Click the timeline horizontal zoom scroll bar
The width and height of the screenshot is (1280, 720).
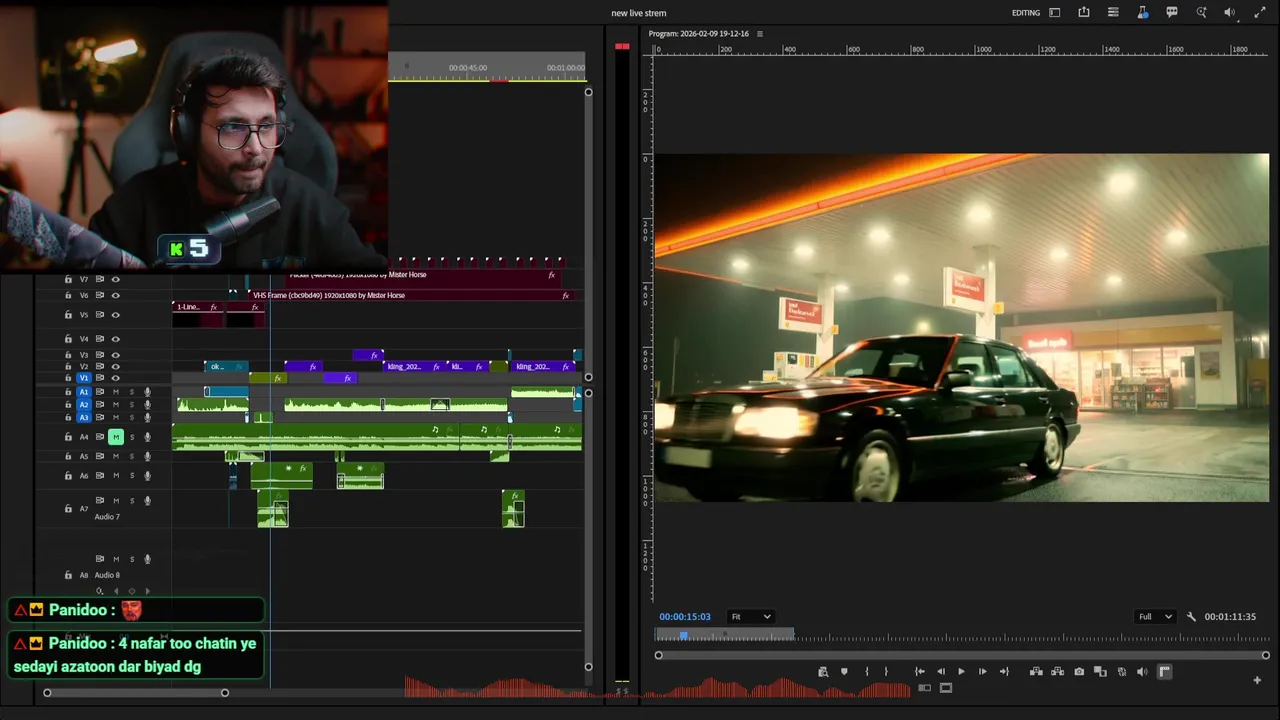135,692
